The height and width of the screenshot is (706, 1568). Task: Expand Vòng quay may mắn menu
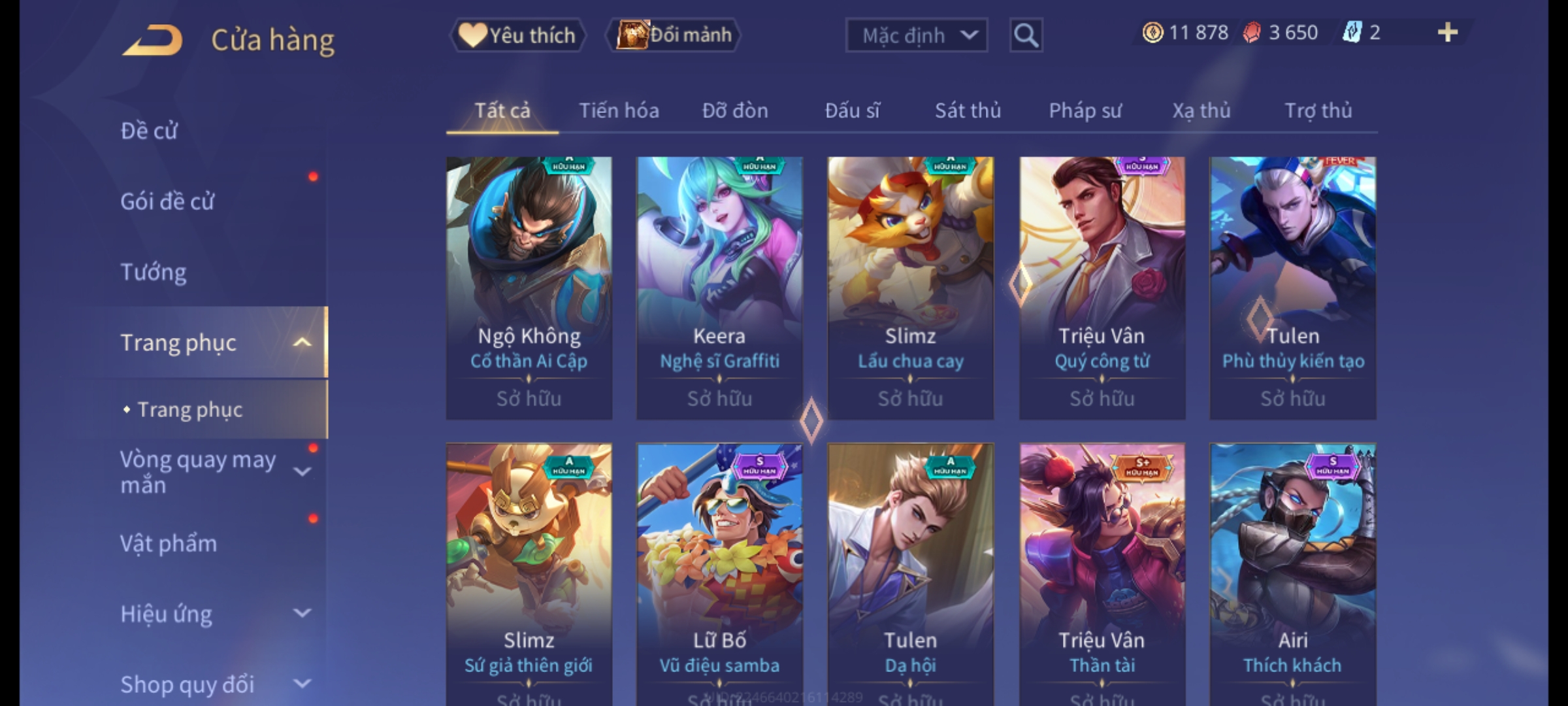tap(302, 472)
